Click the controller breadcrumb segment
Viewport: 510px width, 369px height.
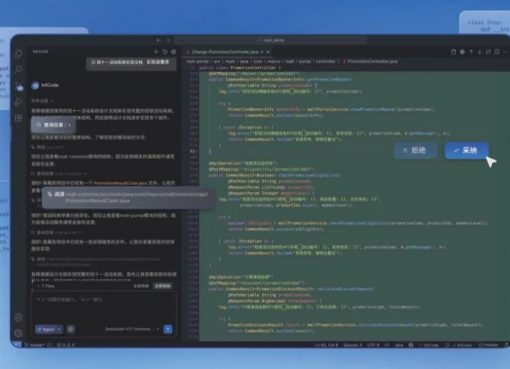[x=325, y=61]
